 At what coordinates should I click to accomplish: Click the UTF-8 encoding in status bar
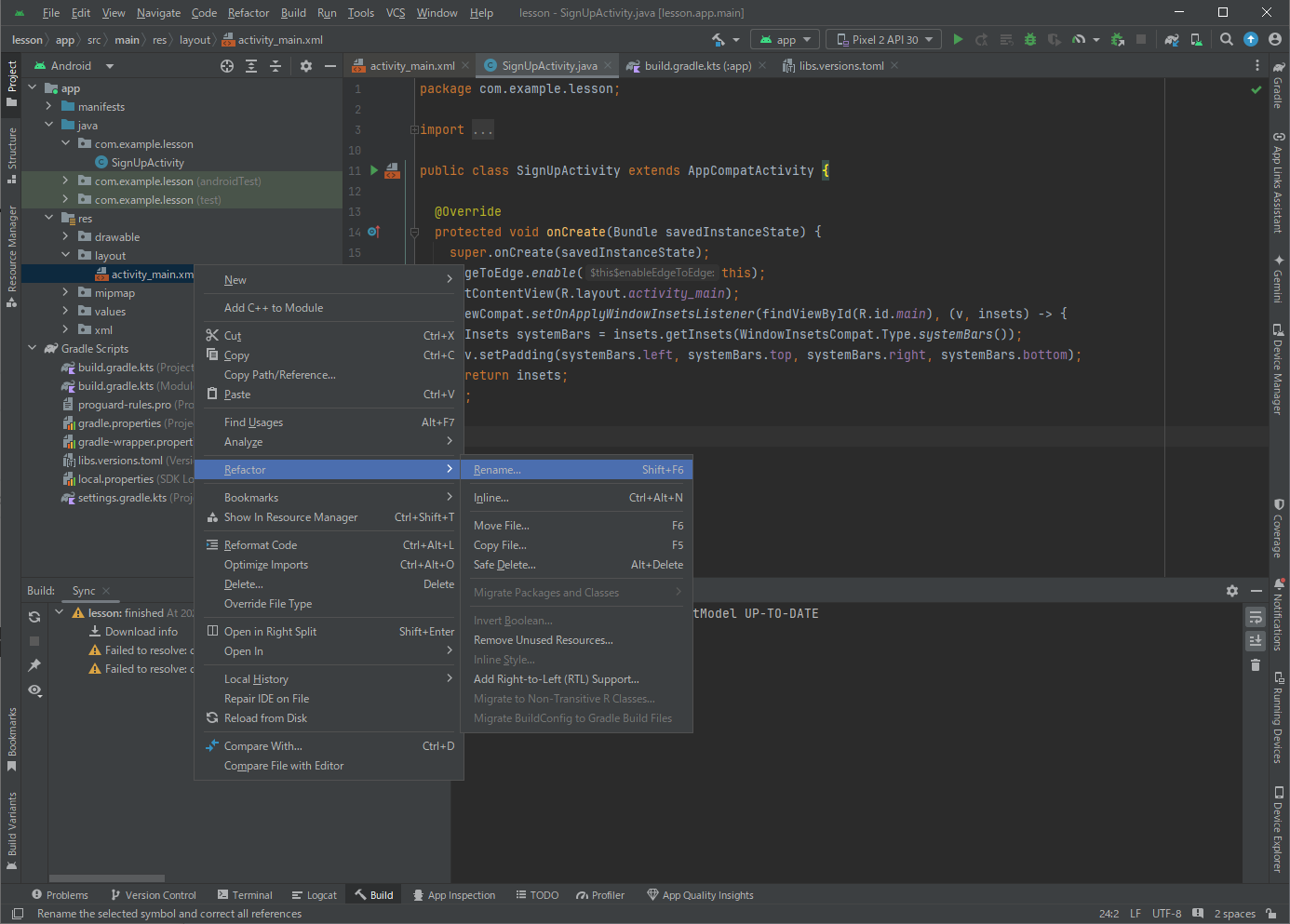1166,914
